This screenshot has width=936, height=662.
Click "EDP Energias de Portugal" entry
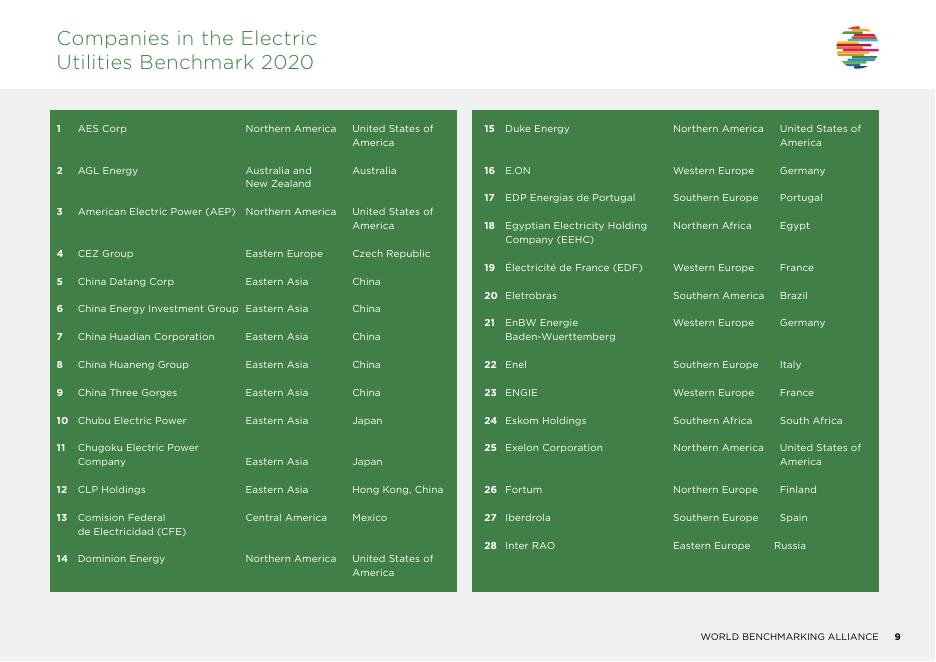(570, 198)
